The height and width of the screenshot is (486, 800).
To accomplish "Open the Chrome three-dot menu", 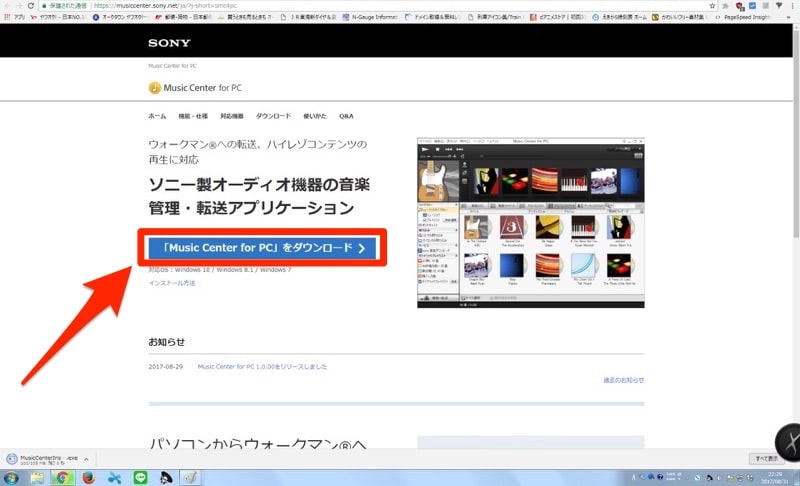I will [x=793, y=5].
